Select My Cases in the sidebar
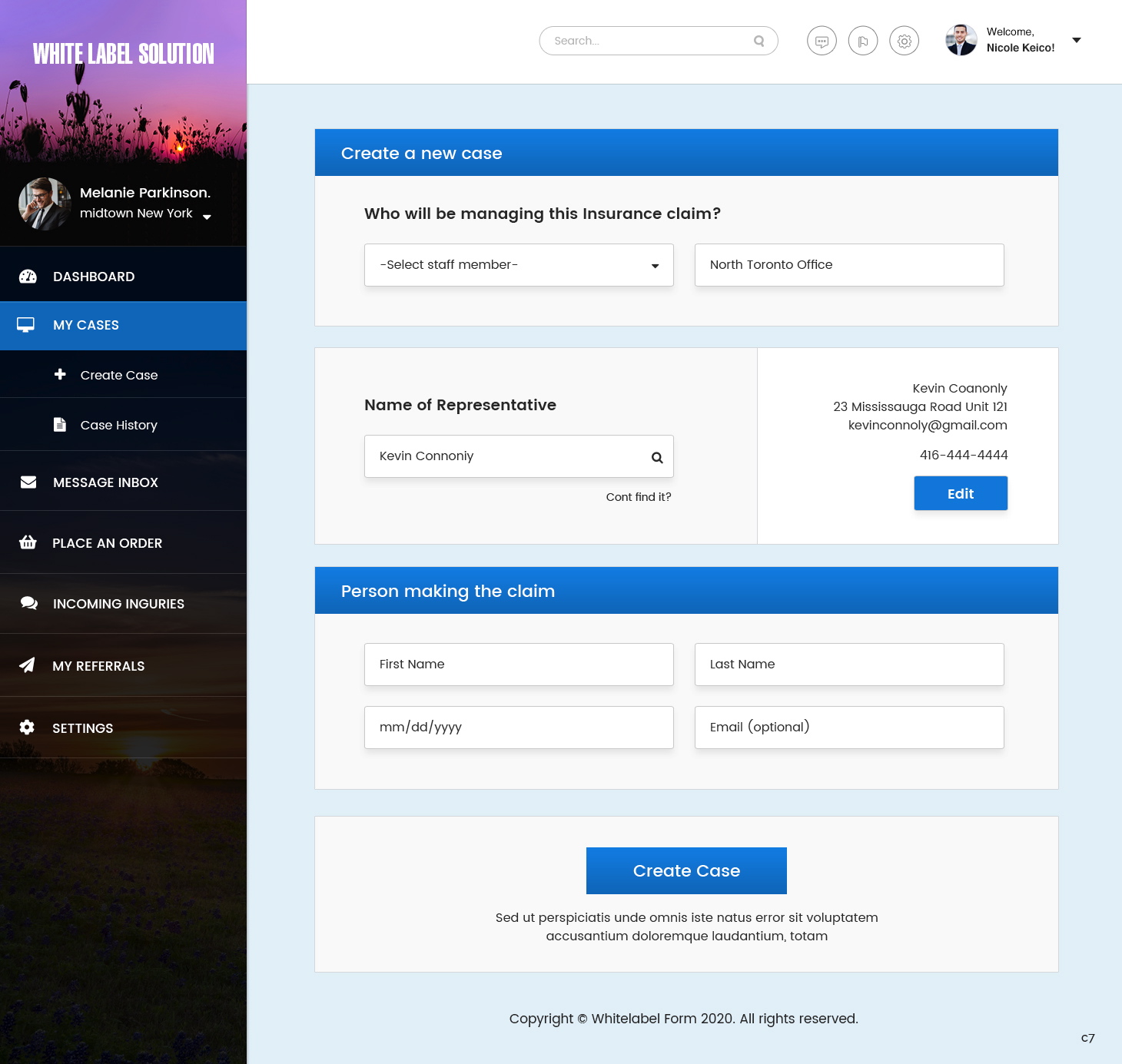Viewport: 1122px width, 1064px height. 123,326
